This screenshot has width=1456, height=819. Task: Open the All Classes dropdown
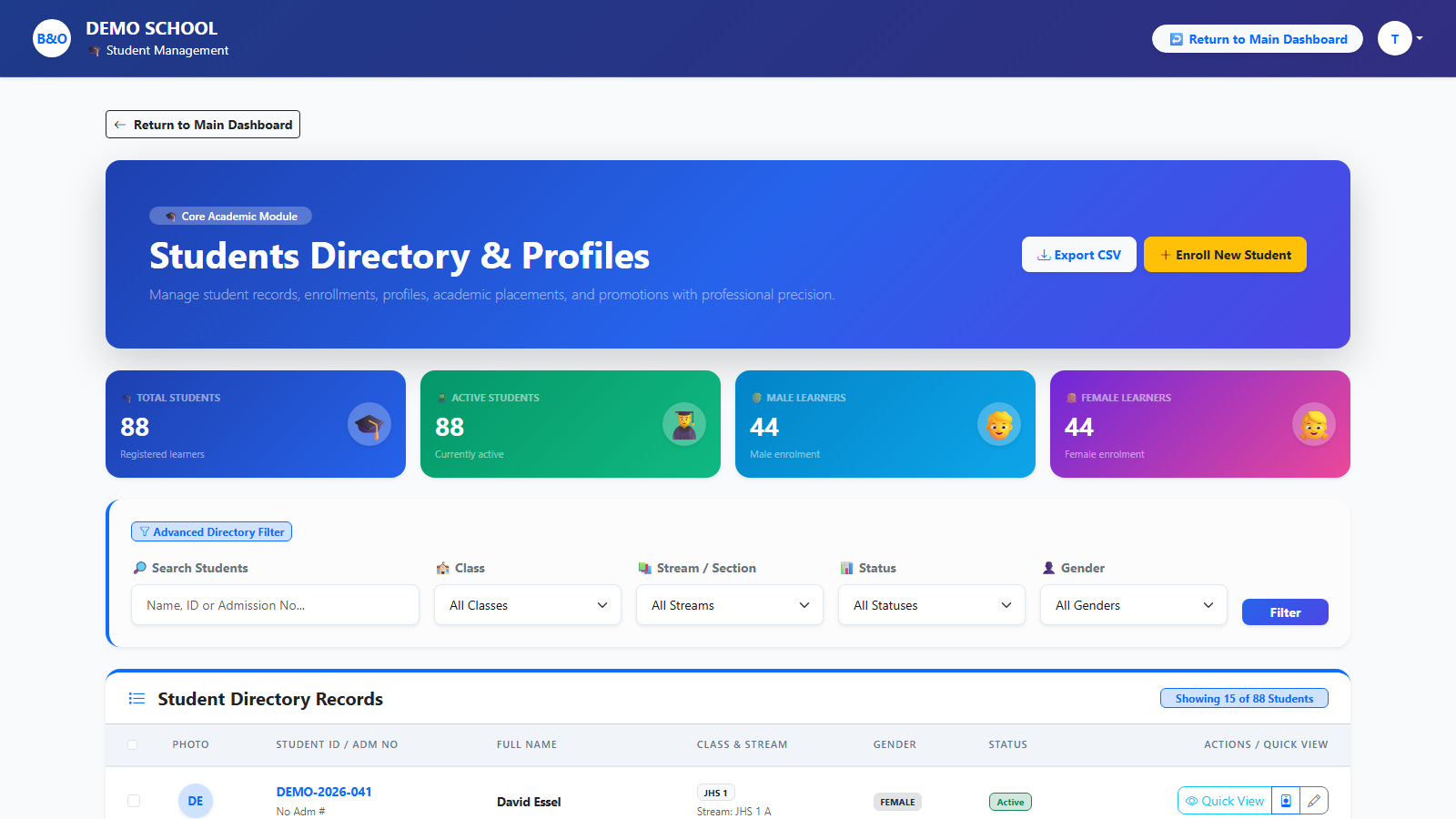coord(528,605)
